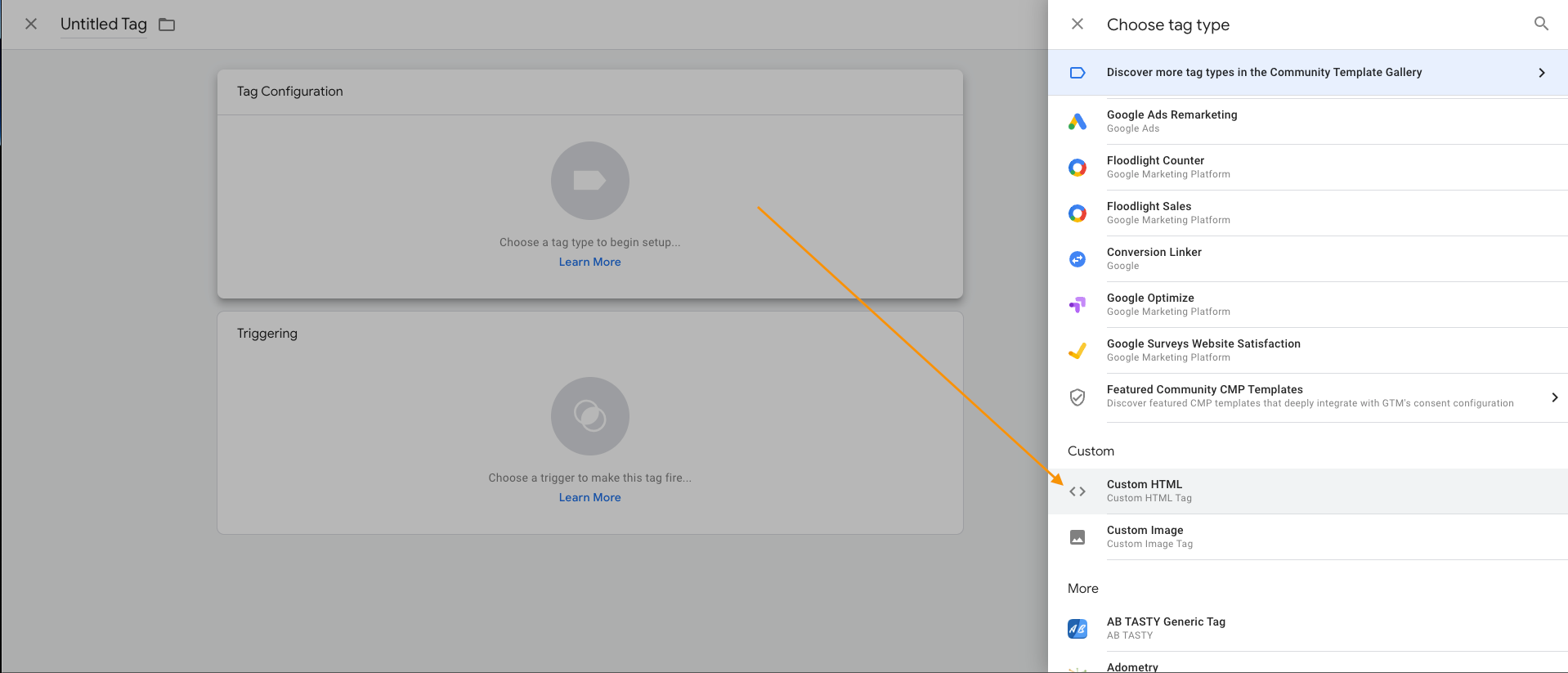The height and width of the screenshot is (673, 1568).
Task: Expand Featured Community CMP Templates arrow
Action: (x=1554, y=397)
